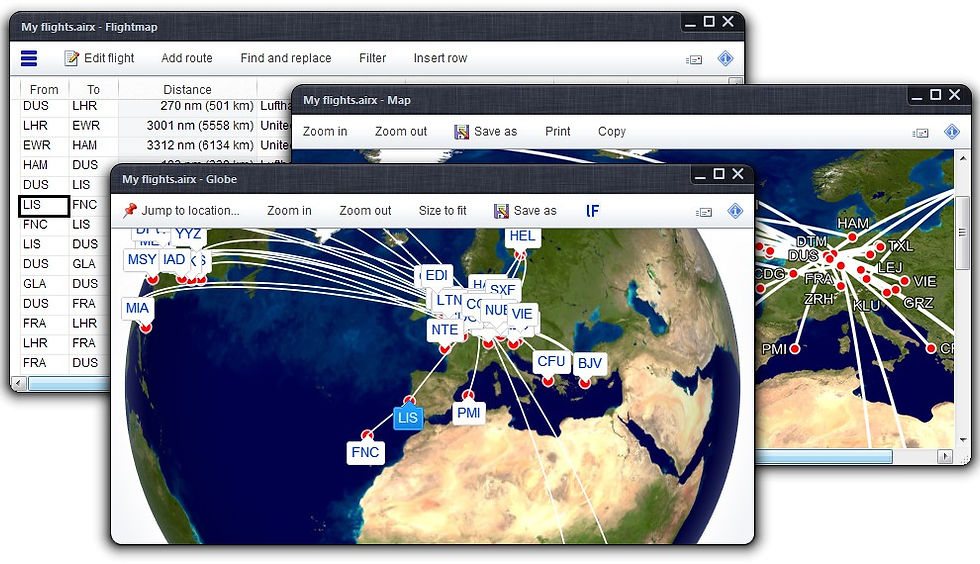Open the hamburger menu in Flightmap window
The width and height of the screenshot is (980, 564).
coord(29,58)
